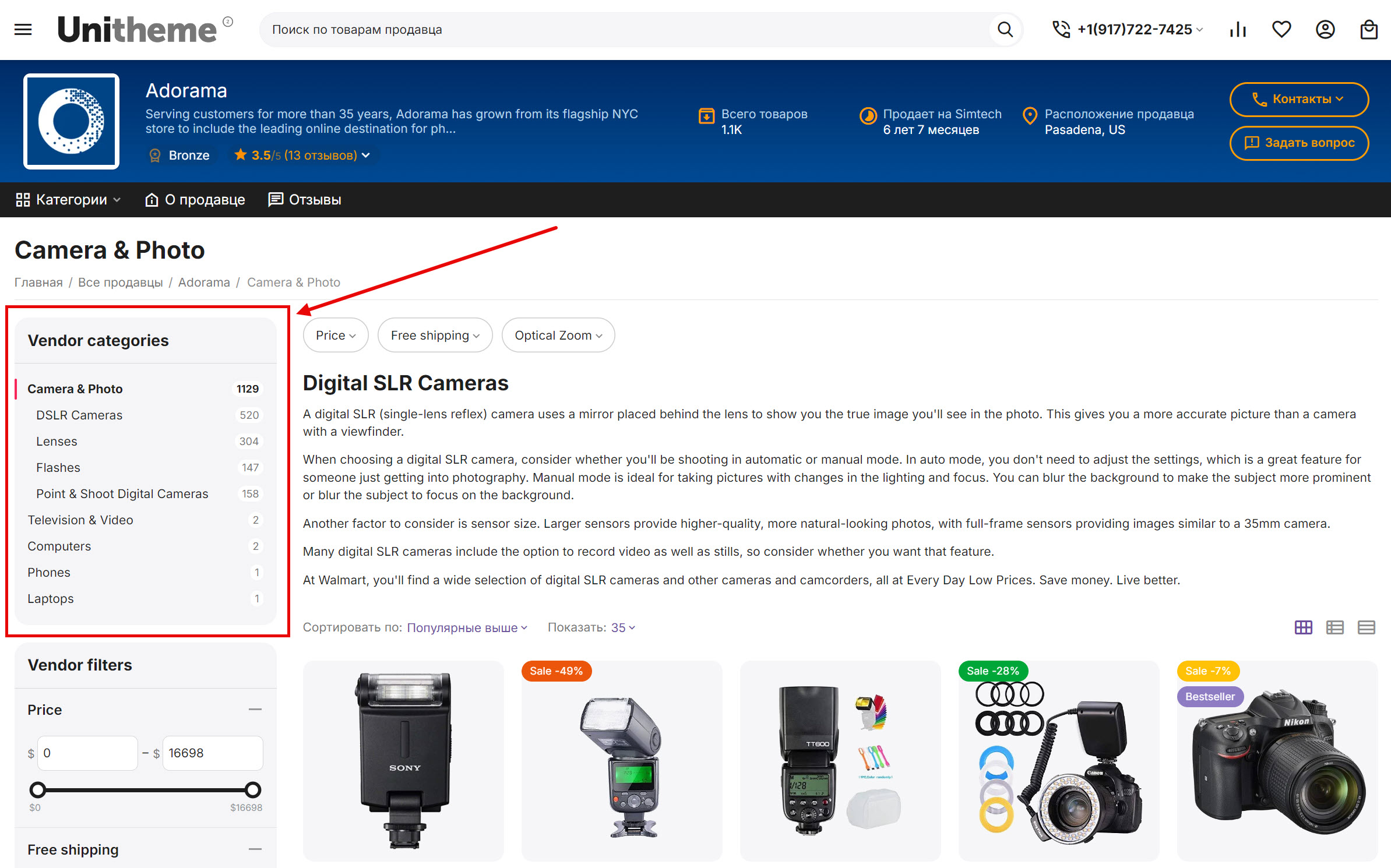This screenshot has height=868, width=1391.
Task: Collapse the Price filter section
Action: (x=255, y=710)
